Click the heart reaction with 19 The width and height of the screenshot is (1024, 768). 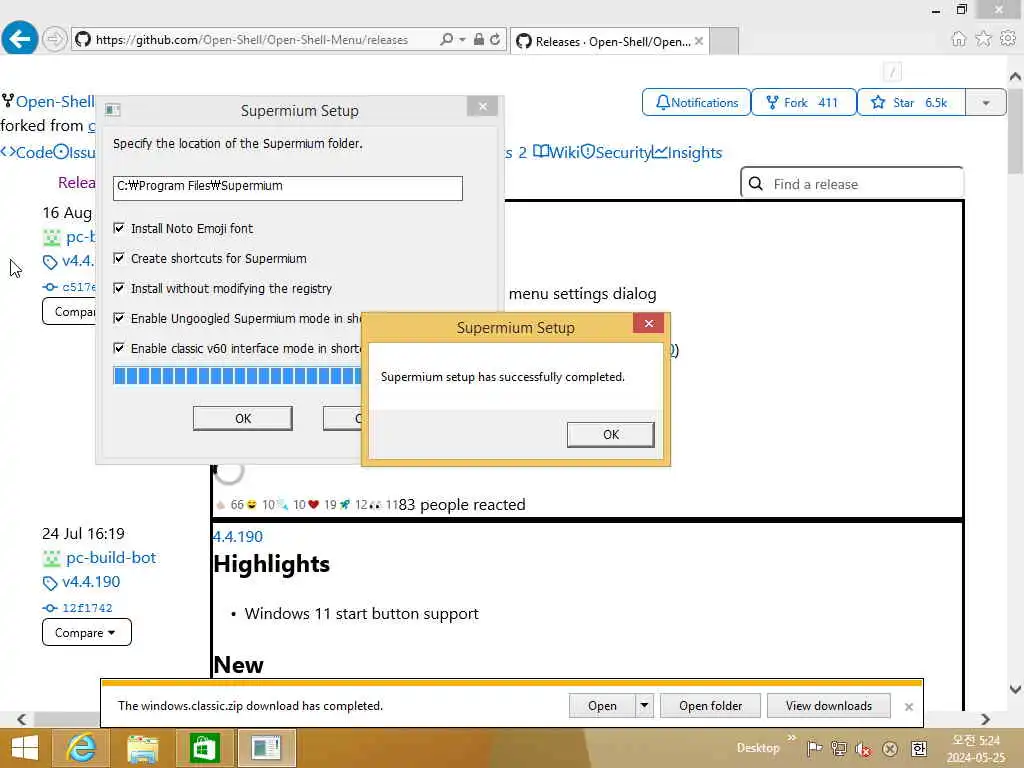pyautogui.click(x=322, y=505)
